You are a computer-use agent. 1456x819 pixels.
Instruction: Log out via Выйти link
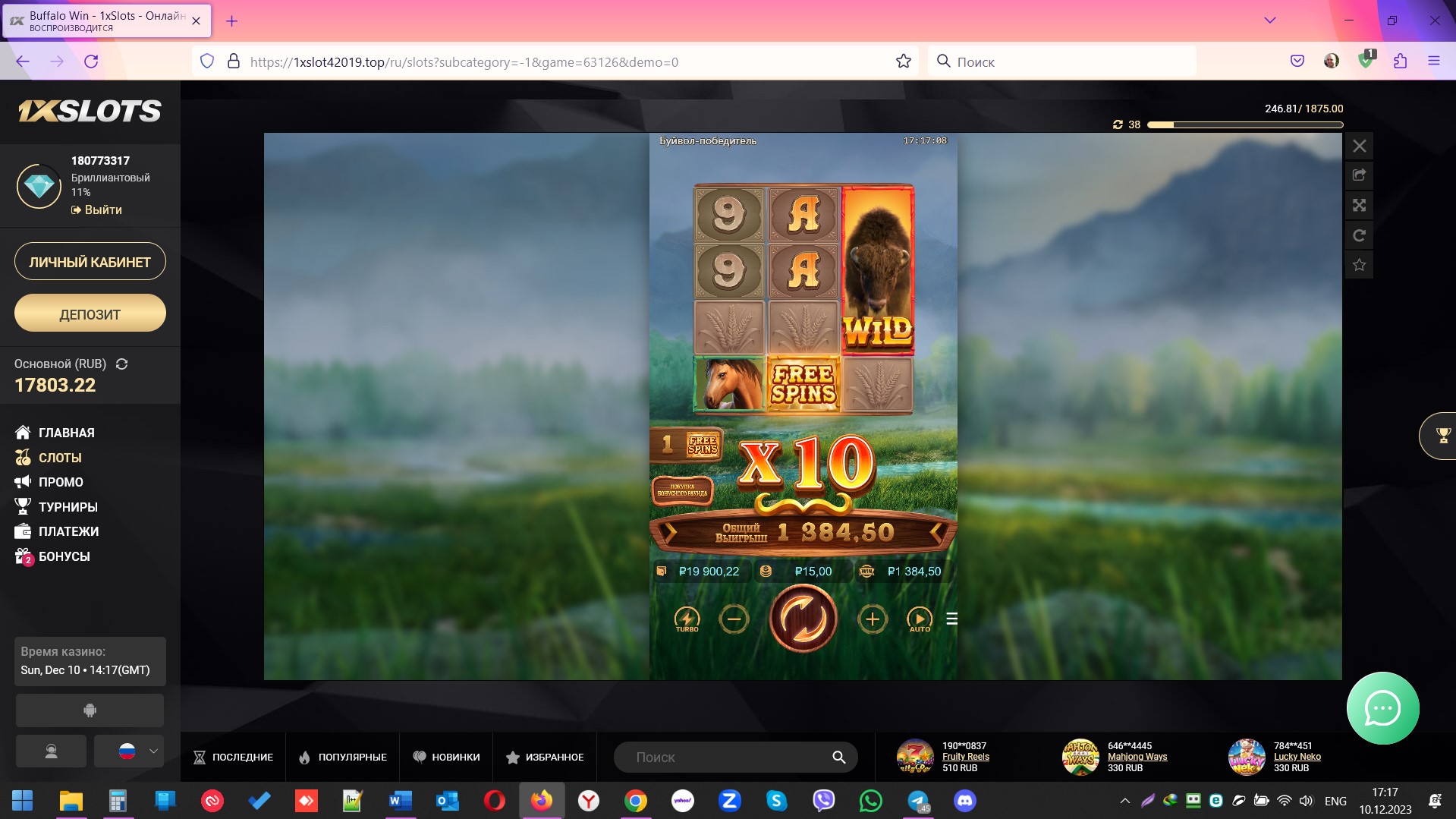click(x=96, y=210)
